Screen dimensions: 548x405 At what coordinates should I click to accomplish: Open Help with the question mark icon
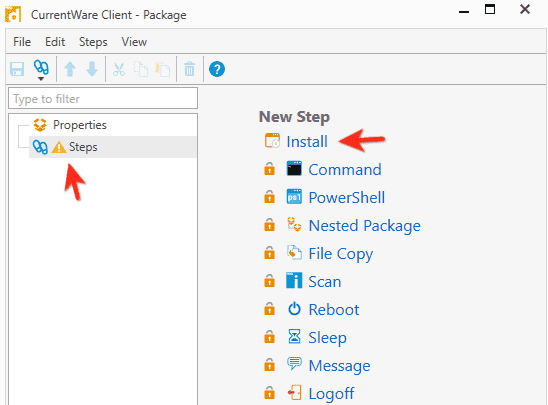(x=217, y=69)
